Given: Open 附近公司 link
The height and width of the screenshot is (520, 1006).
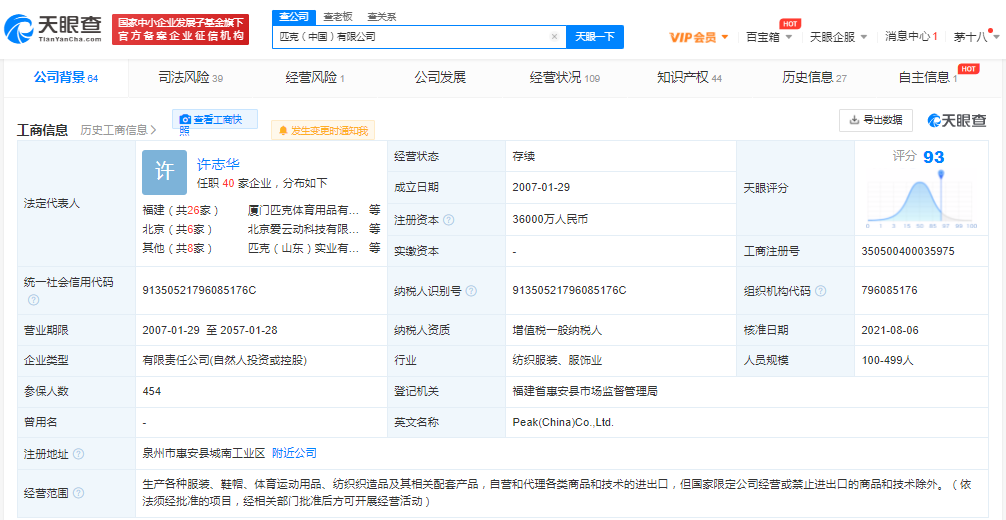Looking at the screenshot, I should [x=294, y=453].
